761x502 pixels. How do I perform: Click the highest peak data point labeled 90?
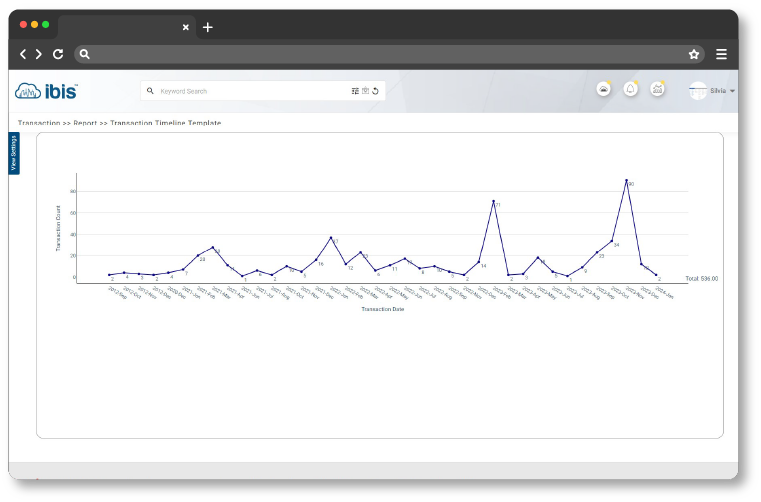pyautogui.click(x=626, y=181)
